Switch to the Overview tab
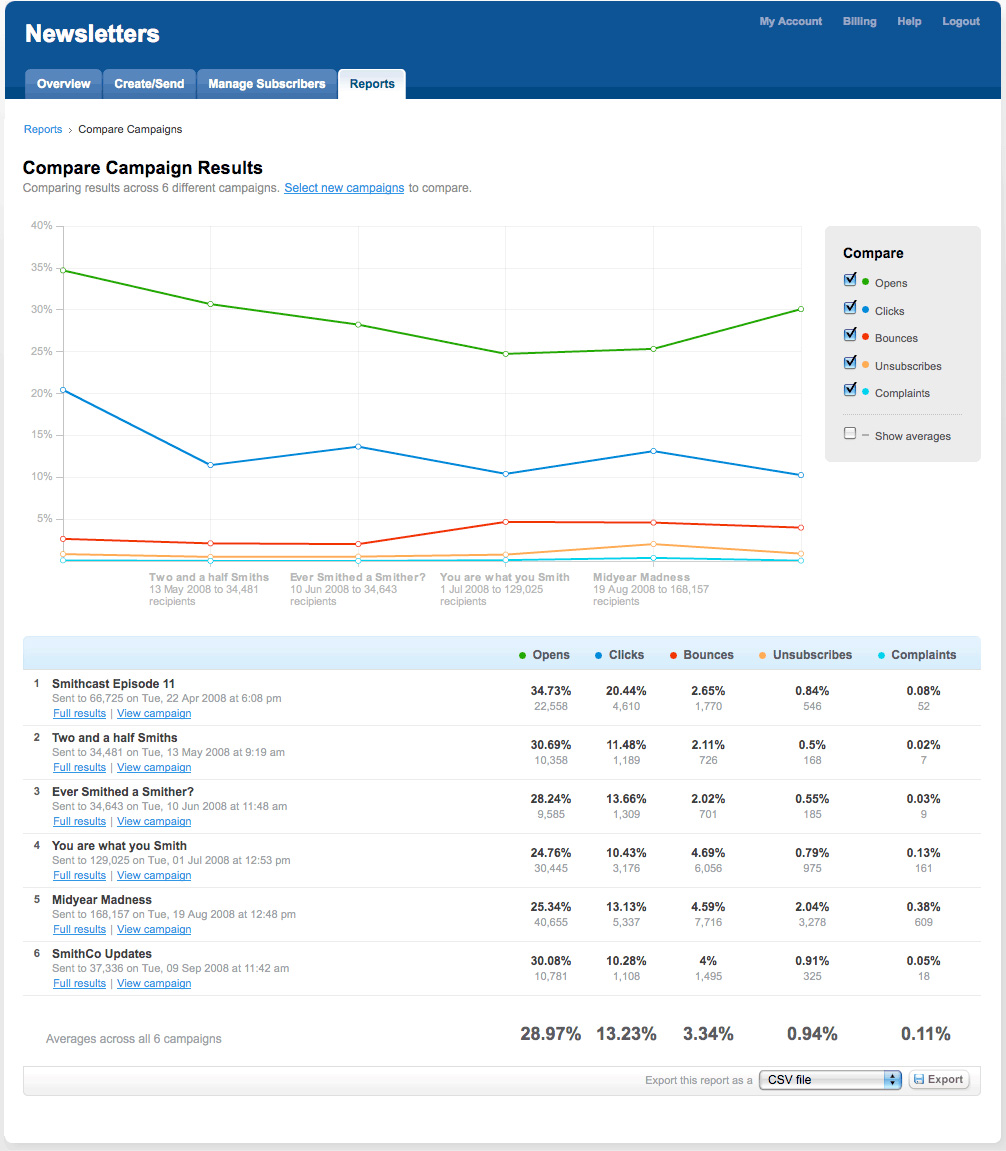The height and width of the screenshot is (1151, 1006). [63, 84]
